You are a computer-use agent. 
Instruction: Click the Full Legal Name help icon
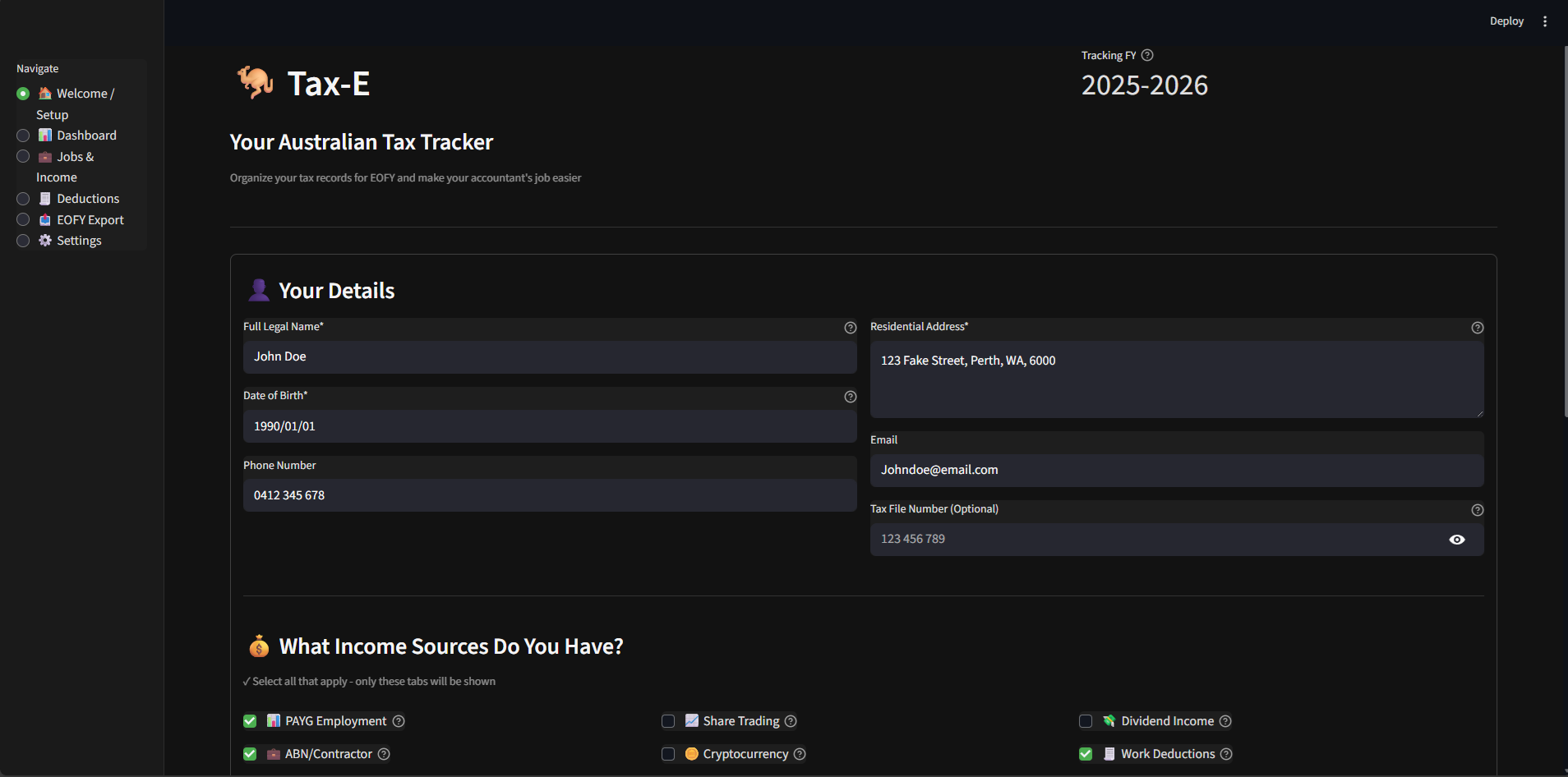[850, 327]
